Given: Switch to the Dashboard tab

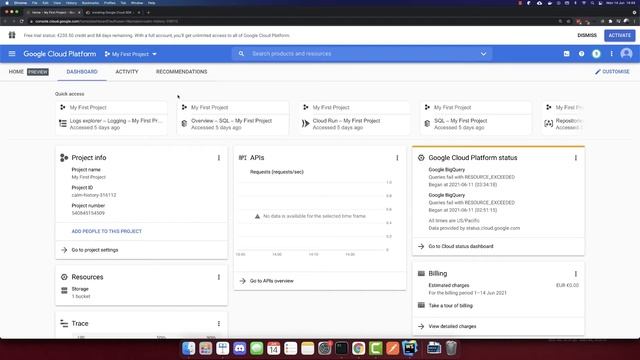Looking at the screenshot, I should point(82,72).
